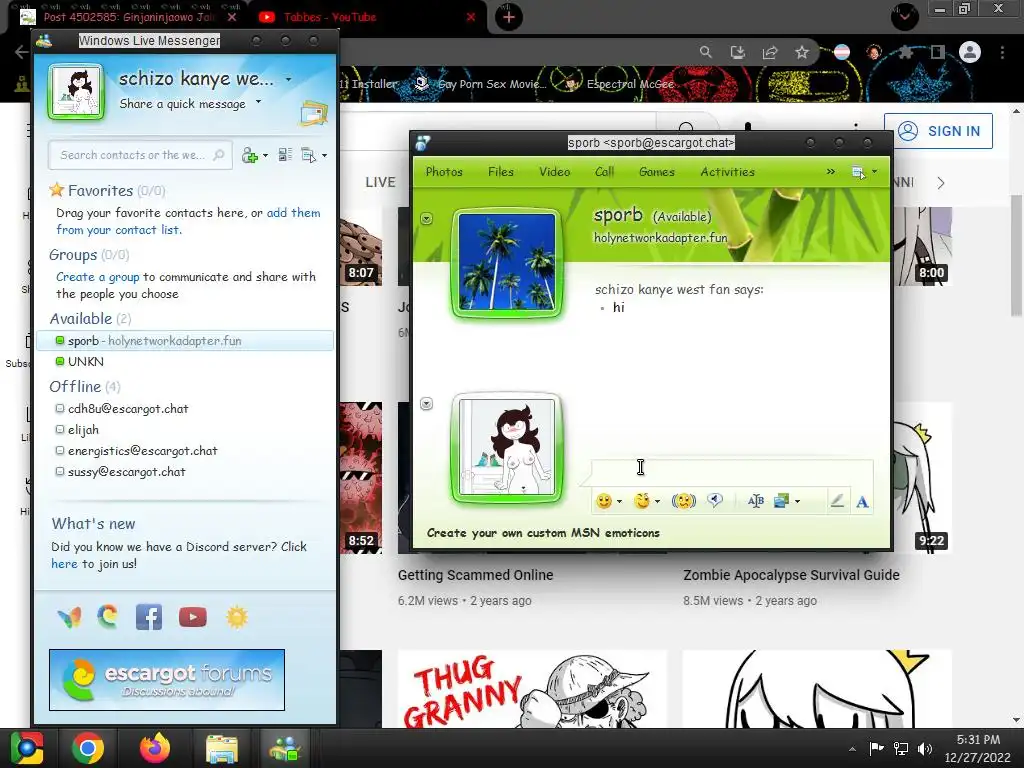The width and height of the screenshot is (1024, 768).
Task: Click the chat window menu icon
Action: (x=859, y=172)
